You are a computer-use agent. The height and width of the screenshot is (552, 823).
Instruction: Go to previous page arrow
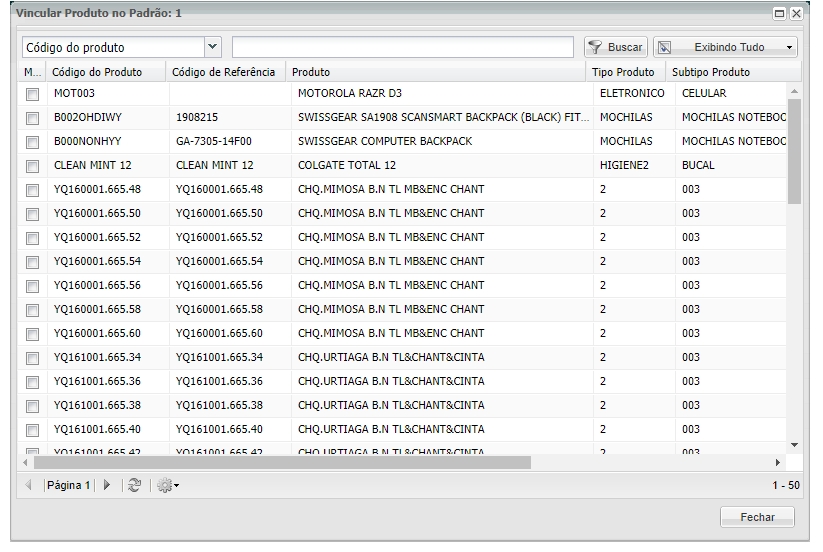coord(28,485)
